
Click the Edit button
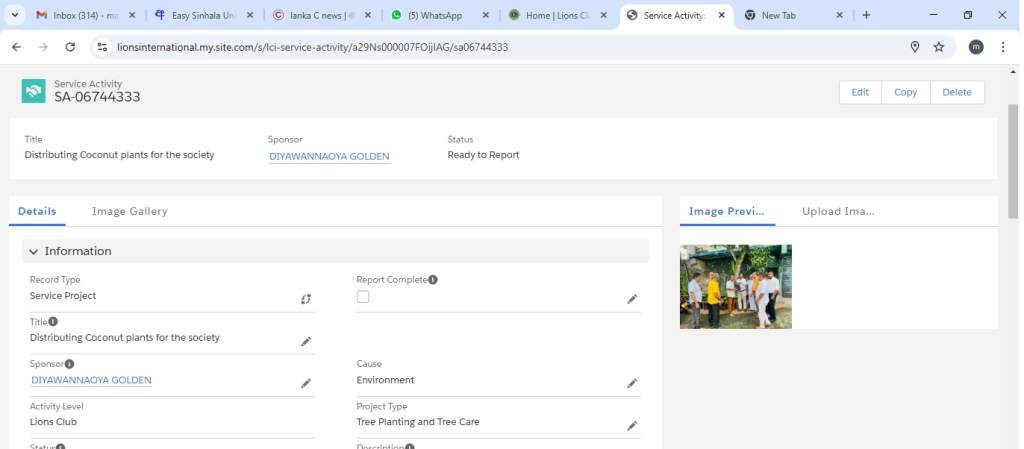860,92
